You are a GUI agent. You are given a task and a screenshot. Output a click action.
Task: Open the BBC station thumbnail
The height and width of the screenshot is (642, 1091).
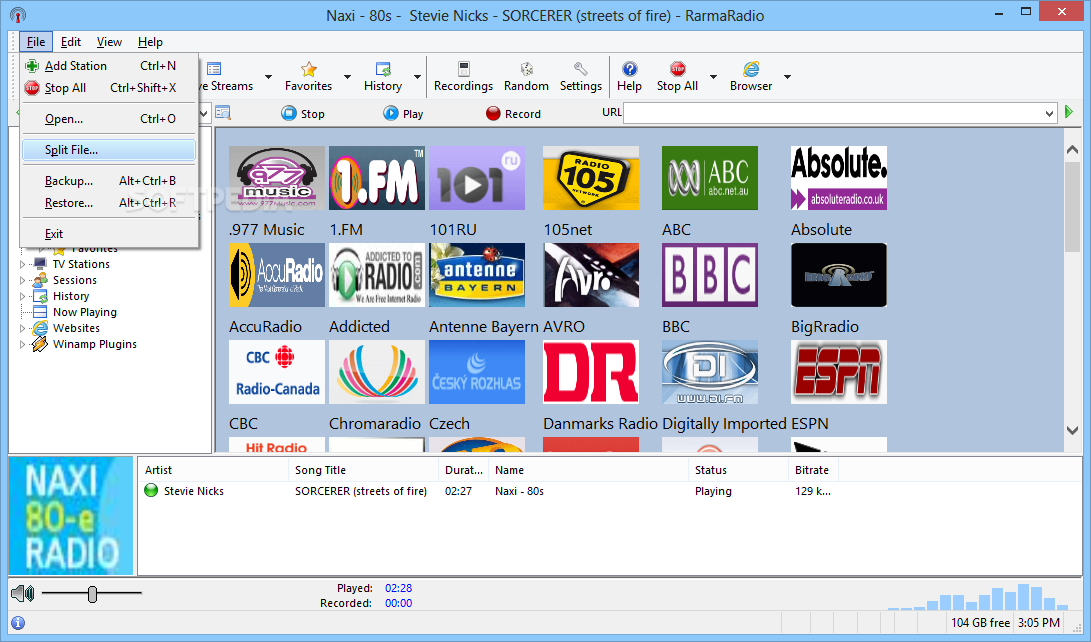coord(710,275)
